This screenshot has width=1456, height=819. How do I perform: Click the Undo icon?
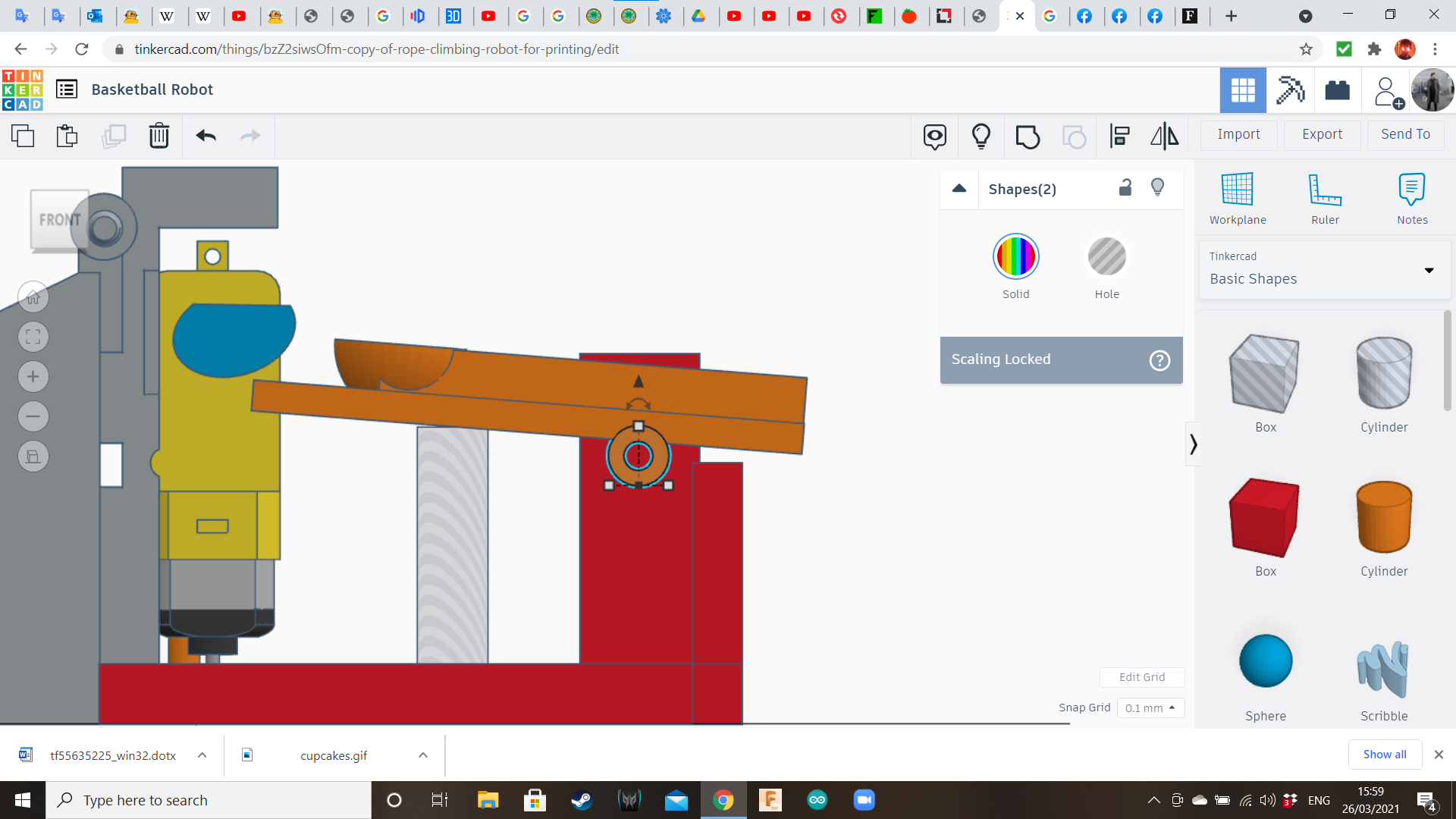pyautogui.click(x=205, y=136)
